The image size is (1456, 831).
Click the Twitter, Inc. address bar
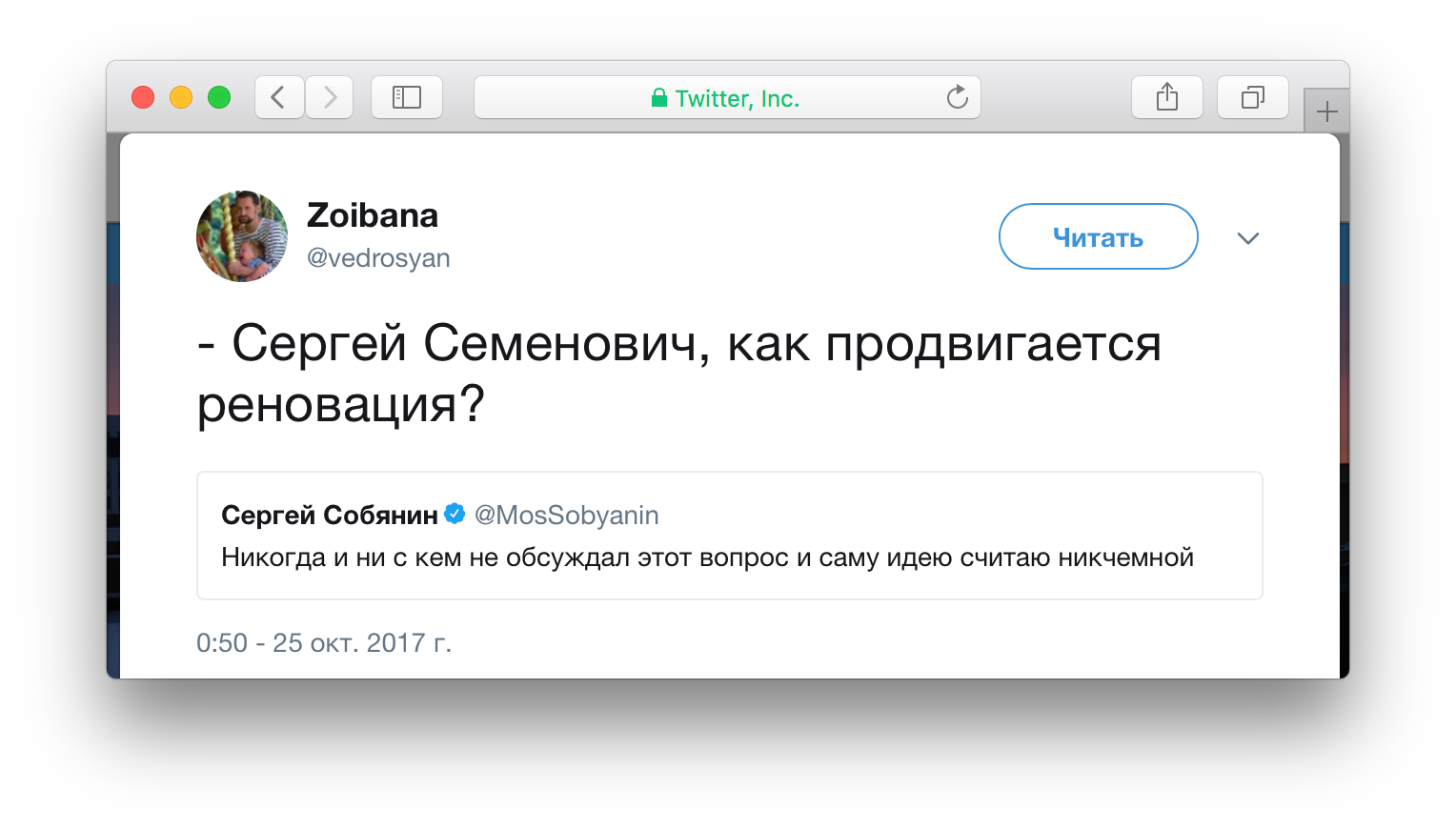[736, 98]
